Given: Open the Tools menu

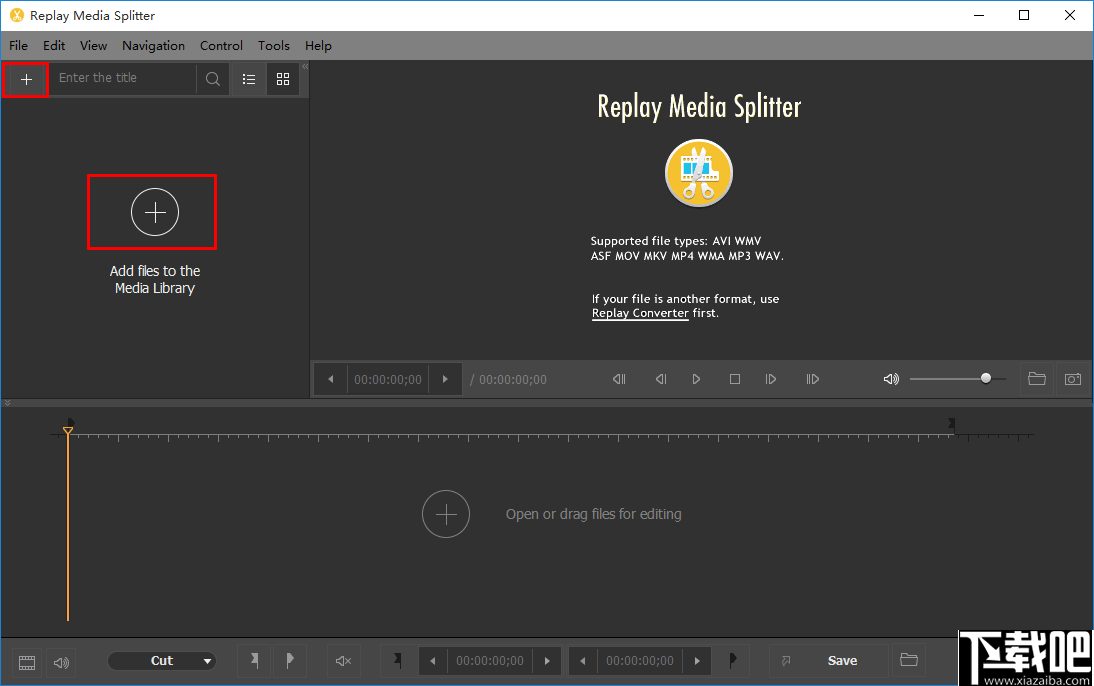Looking at the screenshot, I should tap(273, 45).
